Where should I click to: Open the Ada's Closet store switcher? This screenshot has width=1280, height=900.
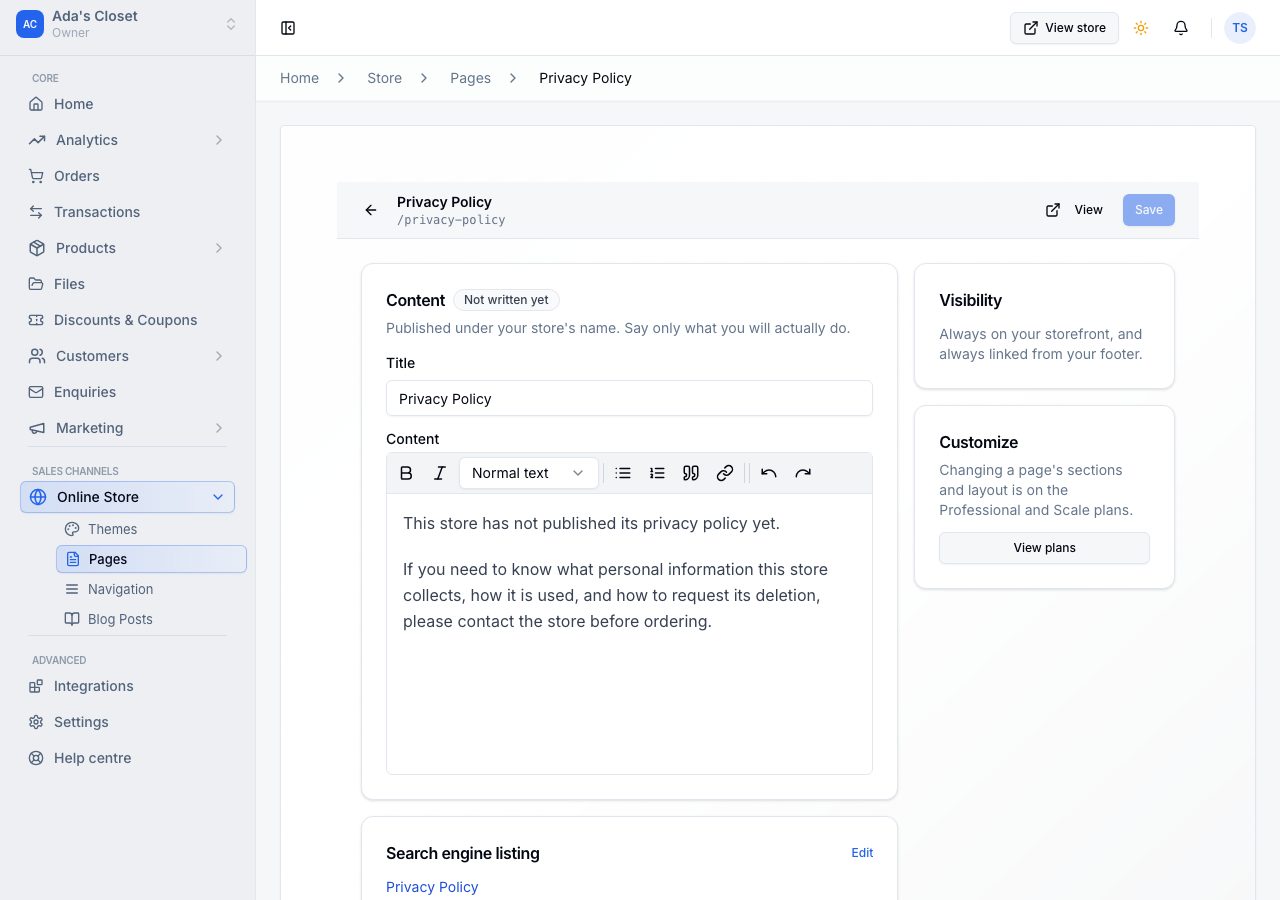pos(127,24)
